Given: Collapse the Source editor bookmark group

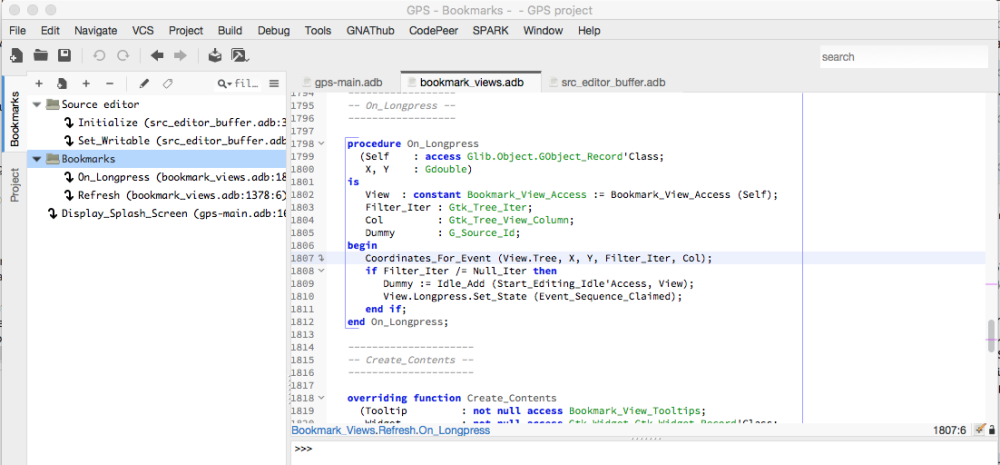Looking at the screenshot, I should coord(38,104).
